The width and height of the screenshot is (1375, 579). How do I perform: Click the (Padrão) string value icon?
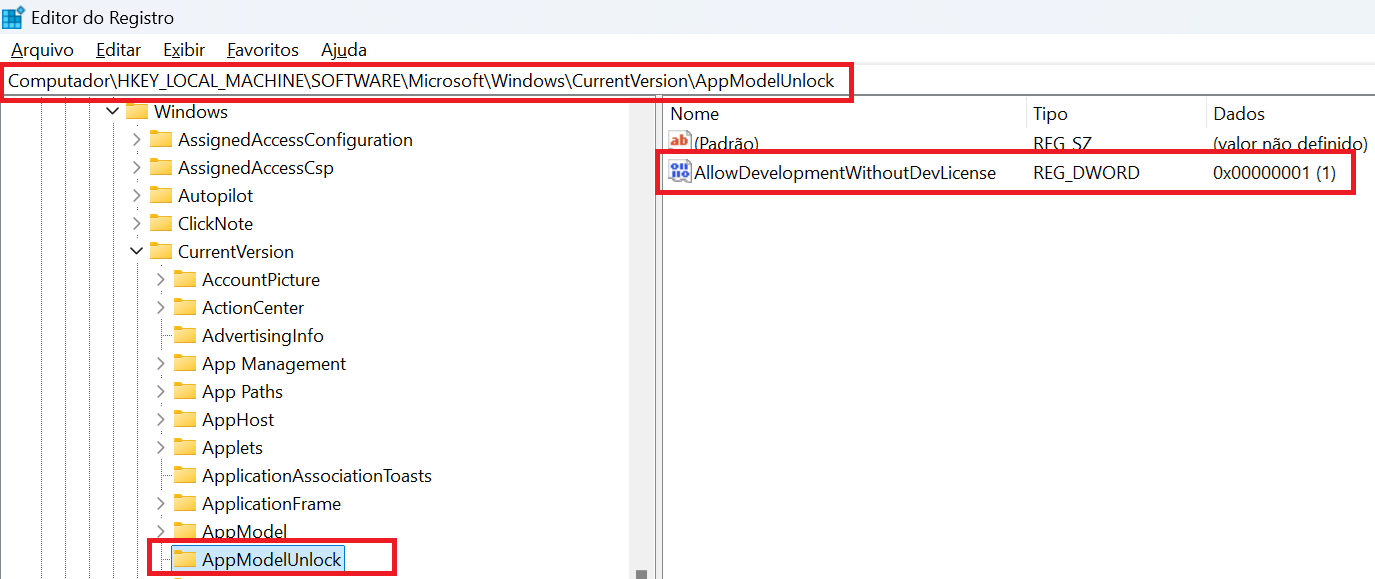(x=680, y=142)
